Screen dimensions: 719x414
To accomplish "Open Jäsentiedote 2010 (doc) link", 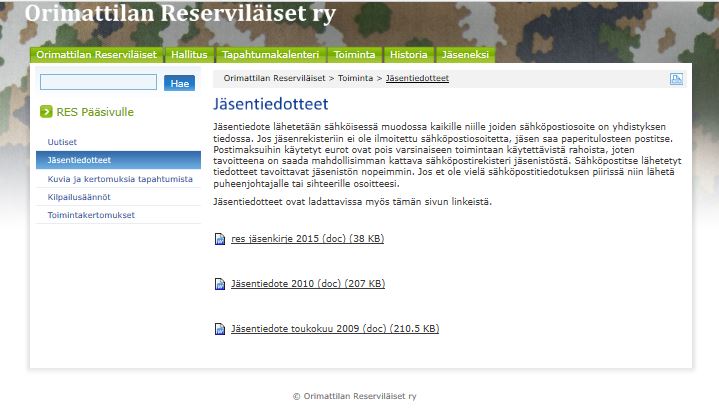I will [x=307, y=284].
